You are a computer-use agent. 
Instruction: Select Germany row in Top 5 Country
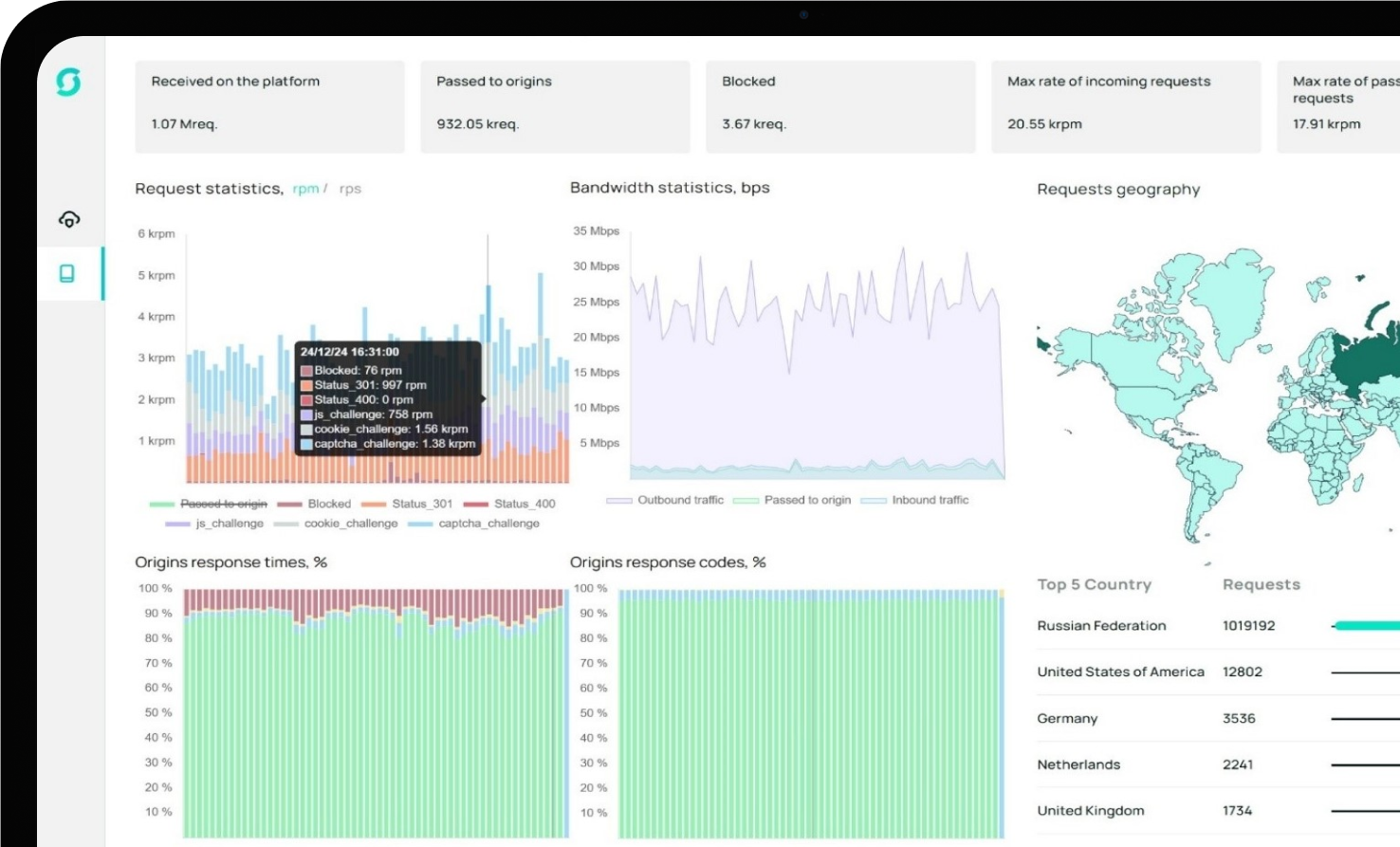pyautogui.click(x=1218, y=719)
